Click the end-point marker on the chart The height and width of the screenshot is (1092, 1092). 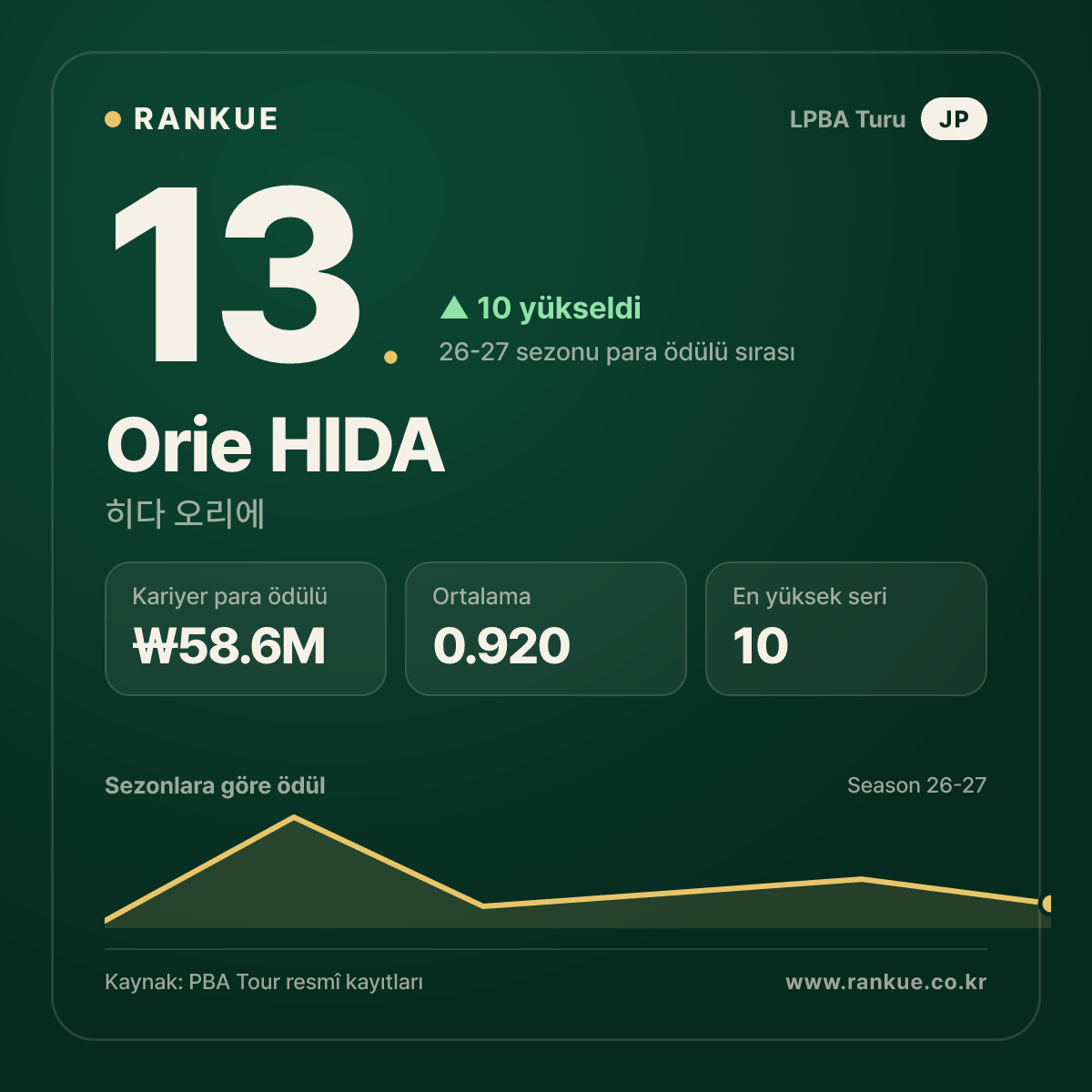(x=1047, y=904)
